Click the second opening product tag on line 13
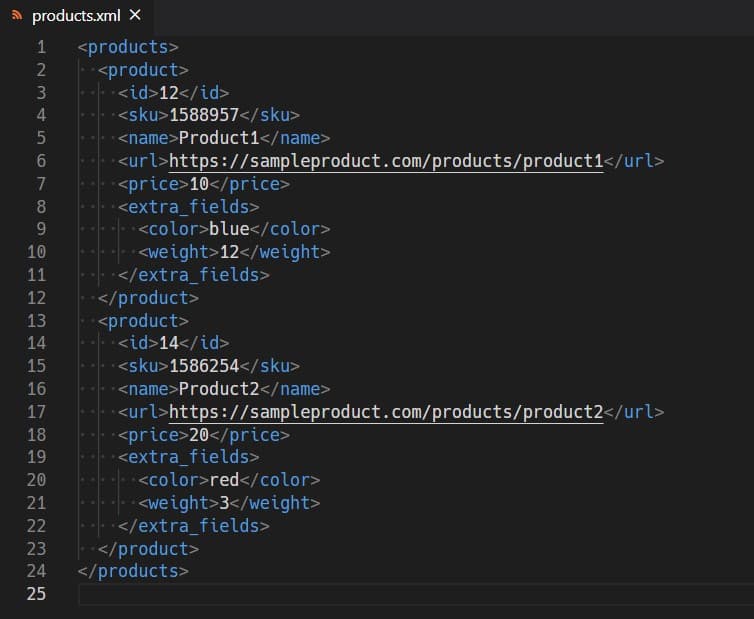 143,321
